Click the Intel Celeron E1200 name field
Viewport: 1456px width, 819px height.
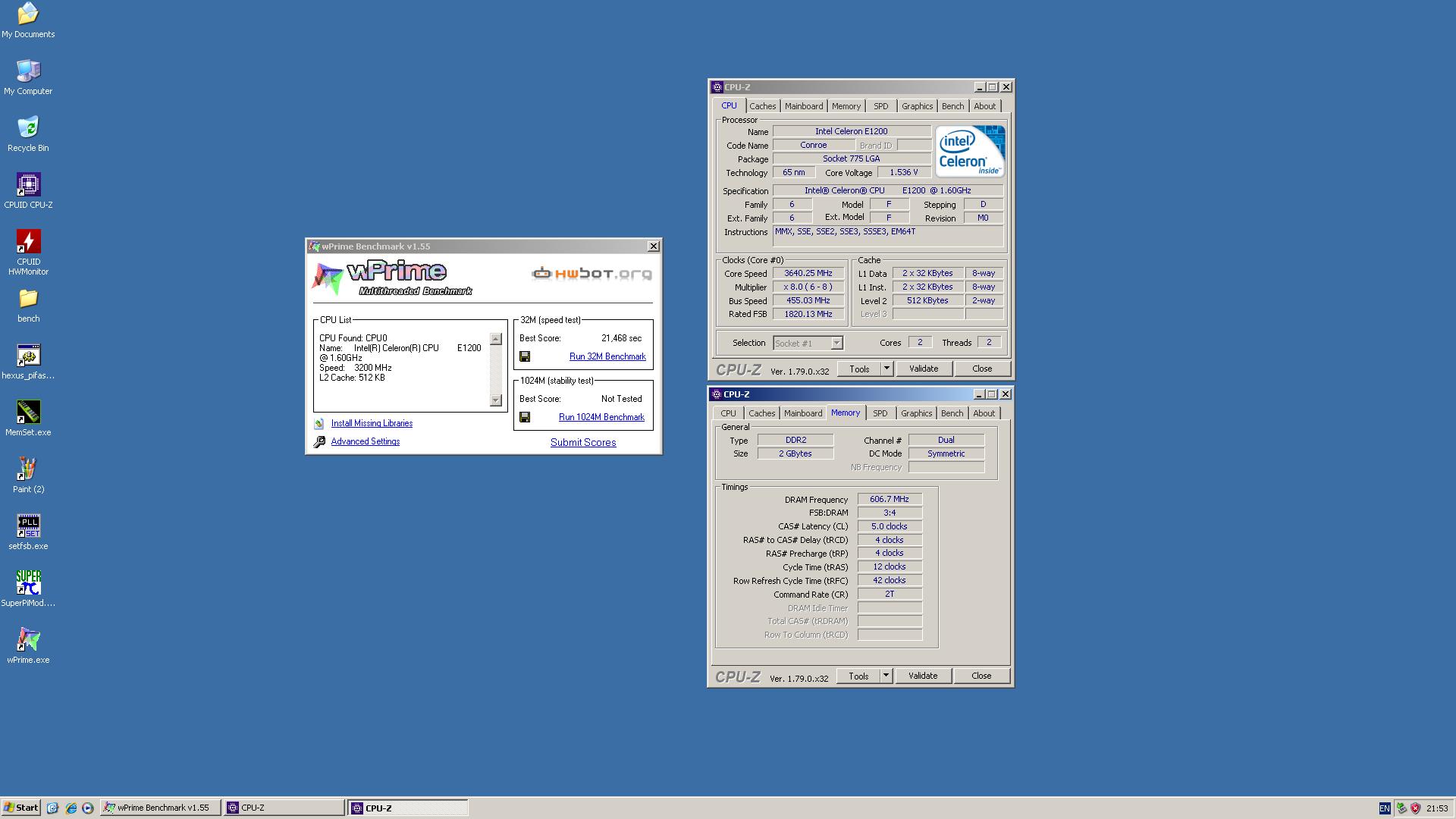(851, 131)
